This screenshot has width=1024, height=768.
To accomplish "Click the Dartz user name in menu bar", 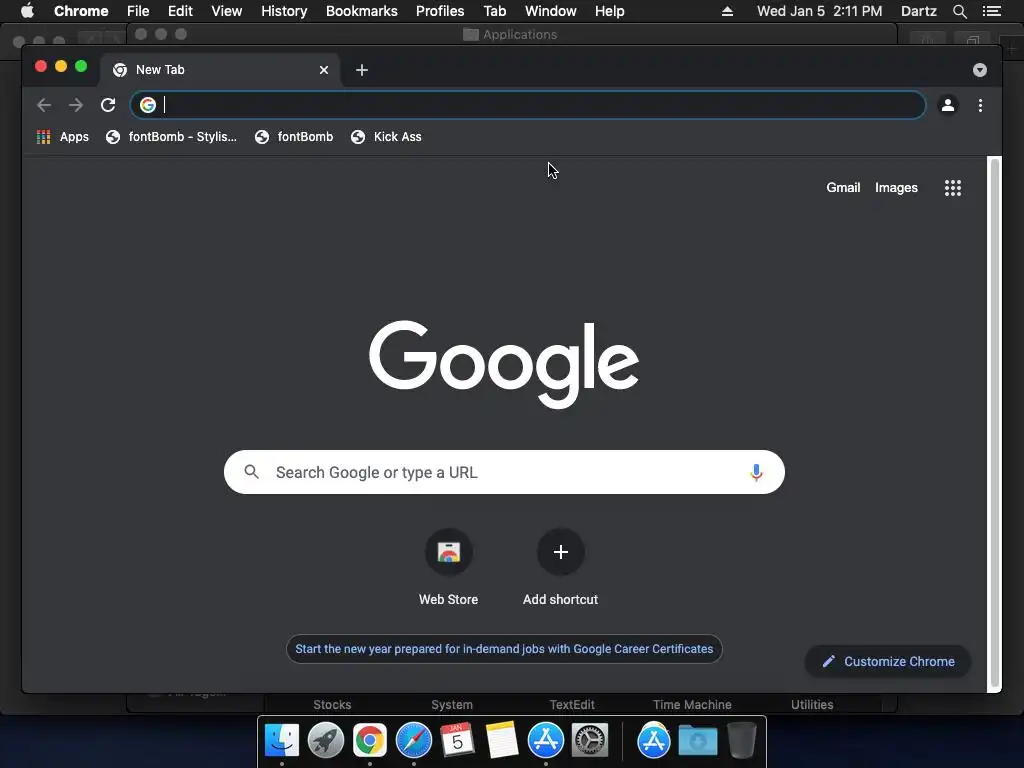I will click(x=918, y=11).
